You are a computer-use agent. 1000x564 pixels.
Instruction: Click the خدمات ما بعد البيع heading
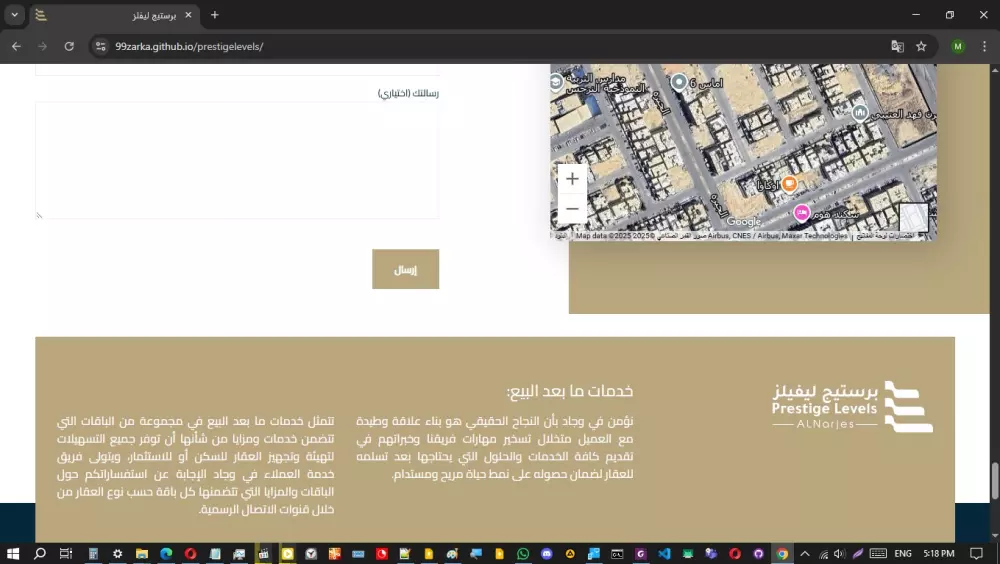click(x=570, y=391)
